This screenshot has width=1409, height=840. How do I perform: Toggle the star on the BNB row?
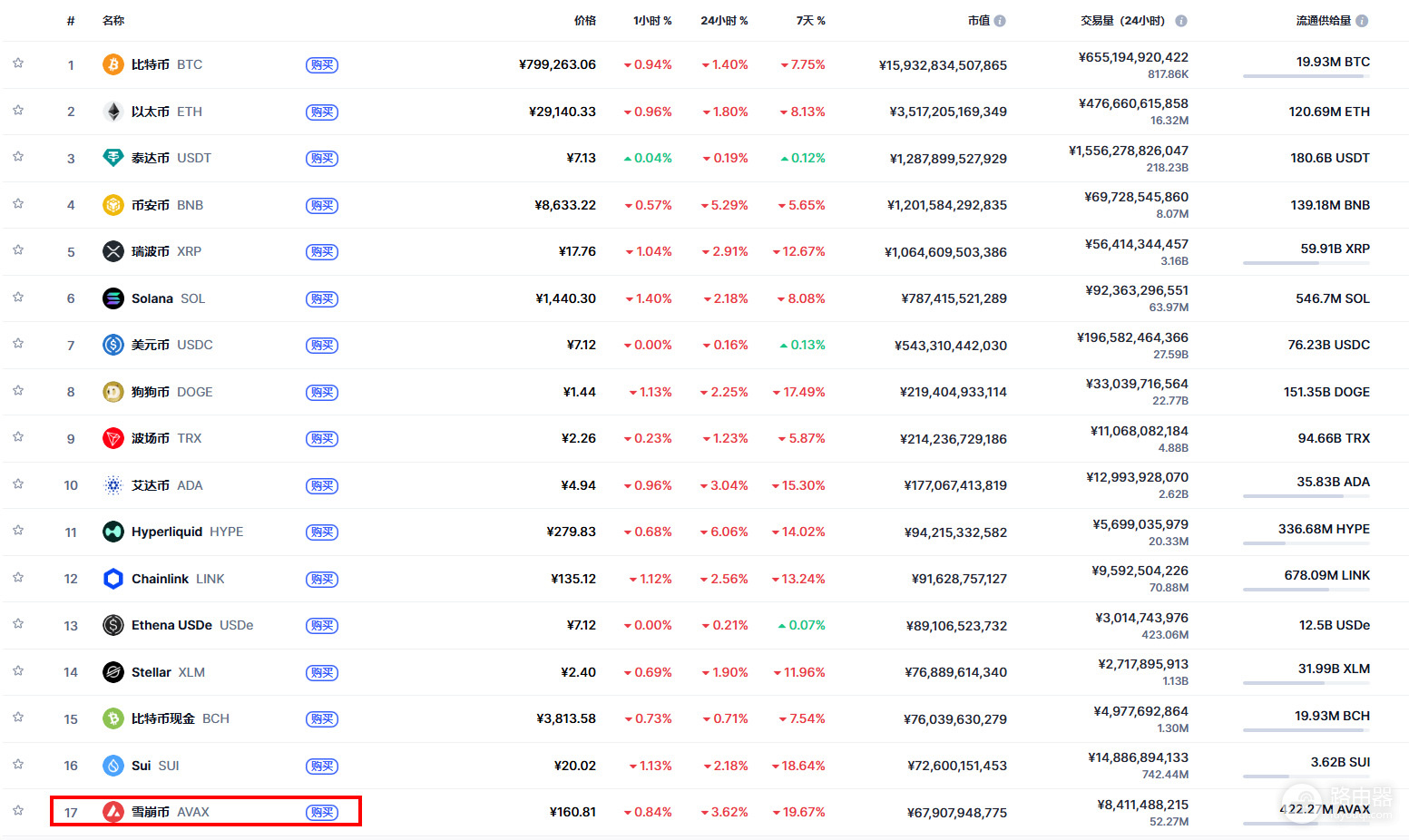18,203
